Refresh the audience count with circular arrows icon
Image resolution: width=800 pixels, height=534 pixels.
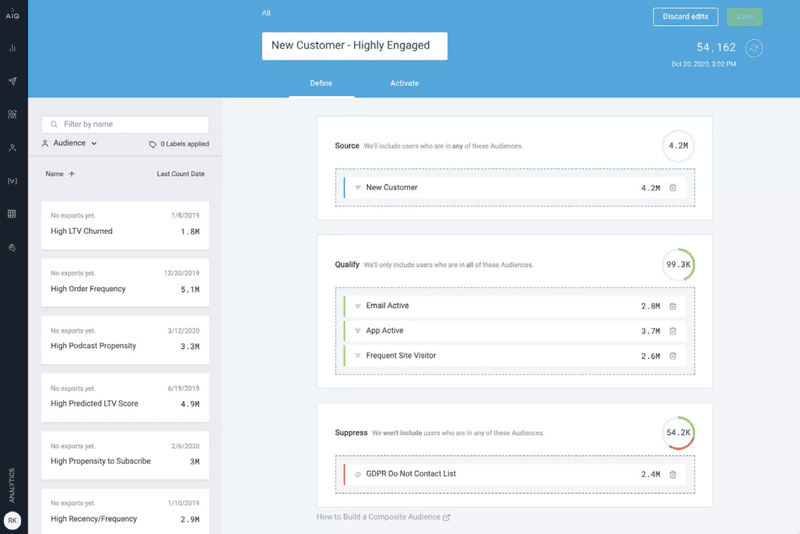click(x=754, y=48)
